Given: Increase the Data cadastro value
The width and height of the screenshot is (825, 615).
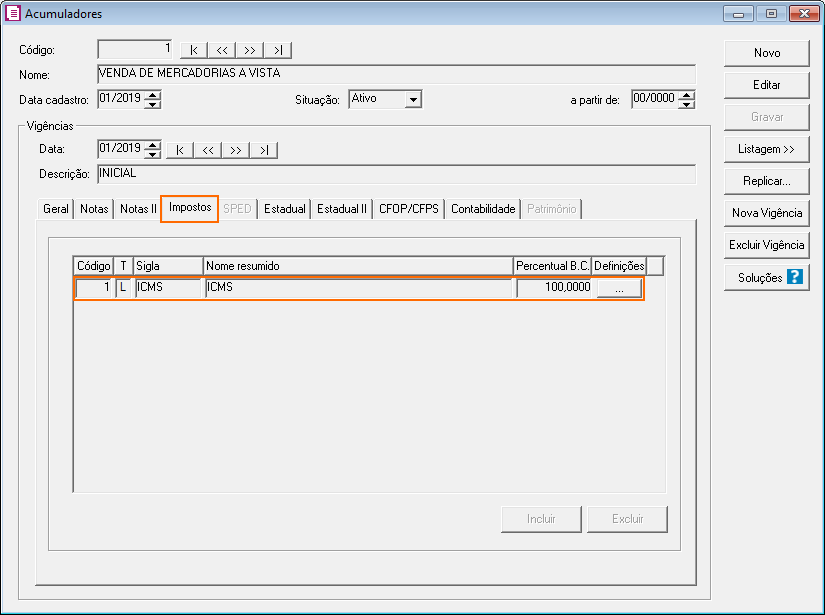Looking at the screenshot, I should click(x=153, y=95).
